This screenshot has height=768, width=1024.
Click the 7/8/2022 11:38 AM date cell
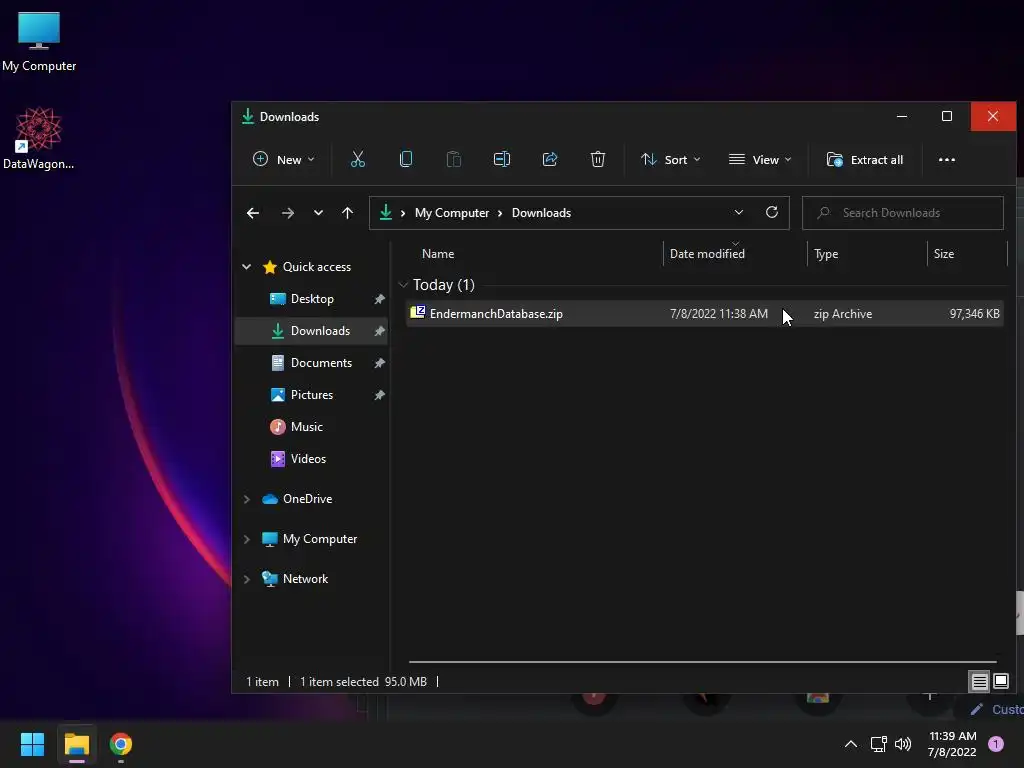718,314
